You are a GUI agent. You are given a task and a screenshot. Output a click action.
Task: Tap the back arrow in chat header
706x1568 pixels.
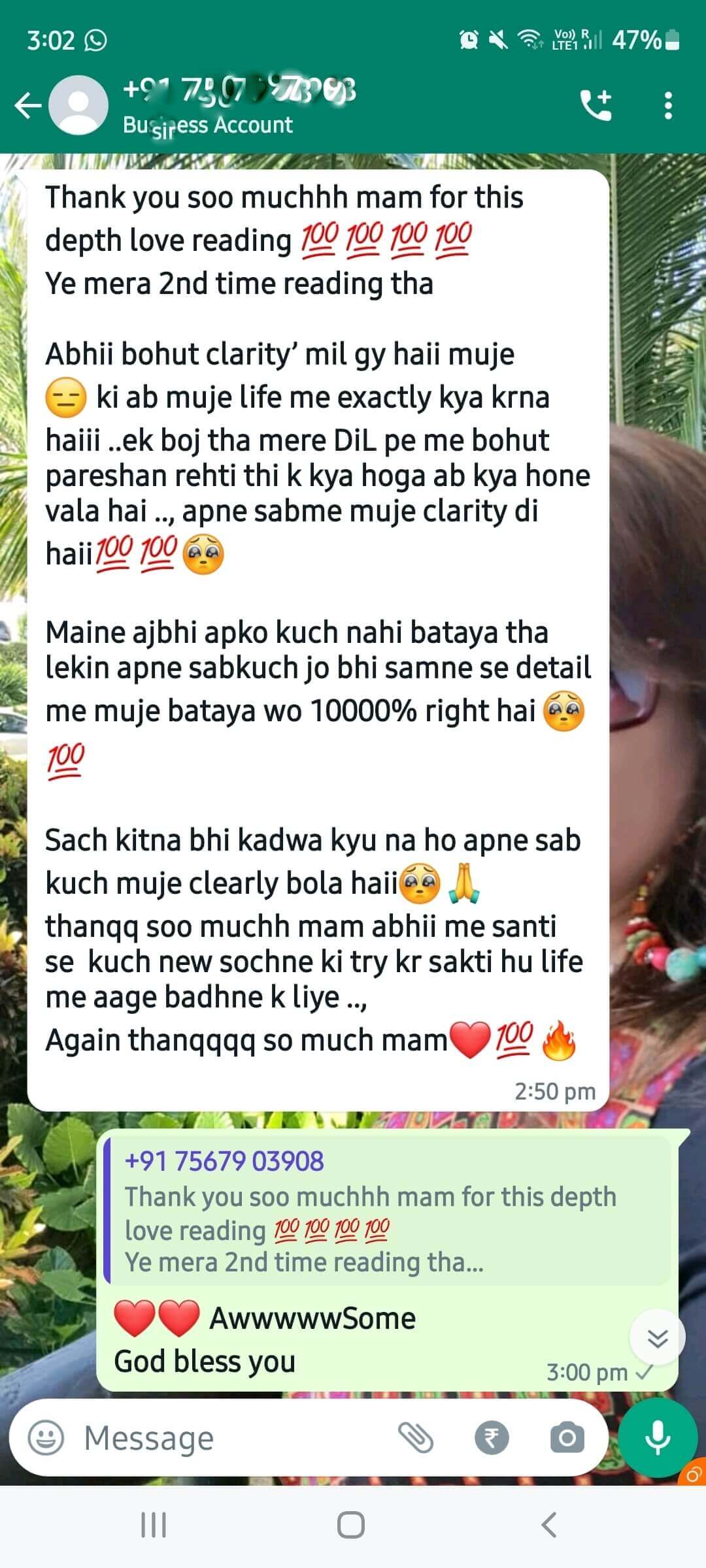tap(28, 105)
